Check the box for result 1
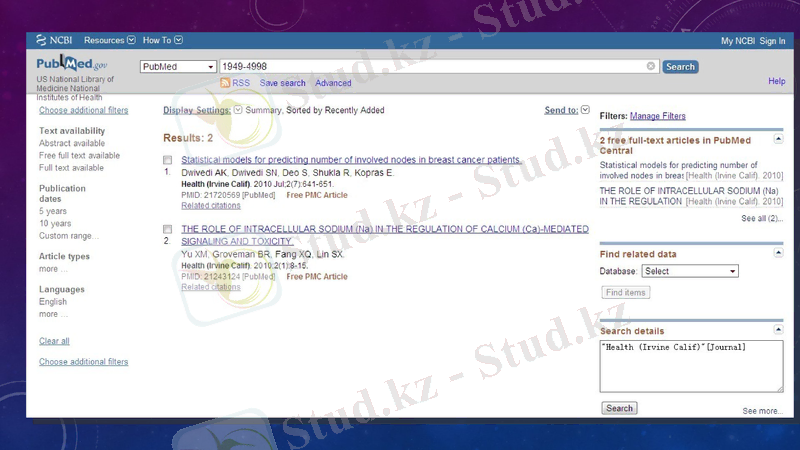Screen dimensions: 800x450 [x=168, y=160]
